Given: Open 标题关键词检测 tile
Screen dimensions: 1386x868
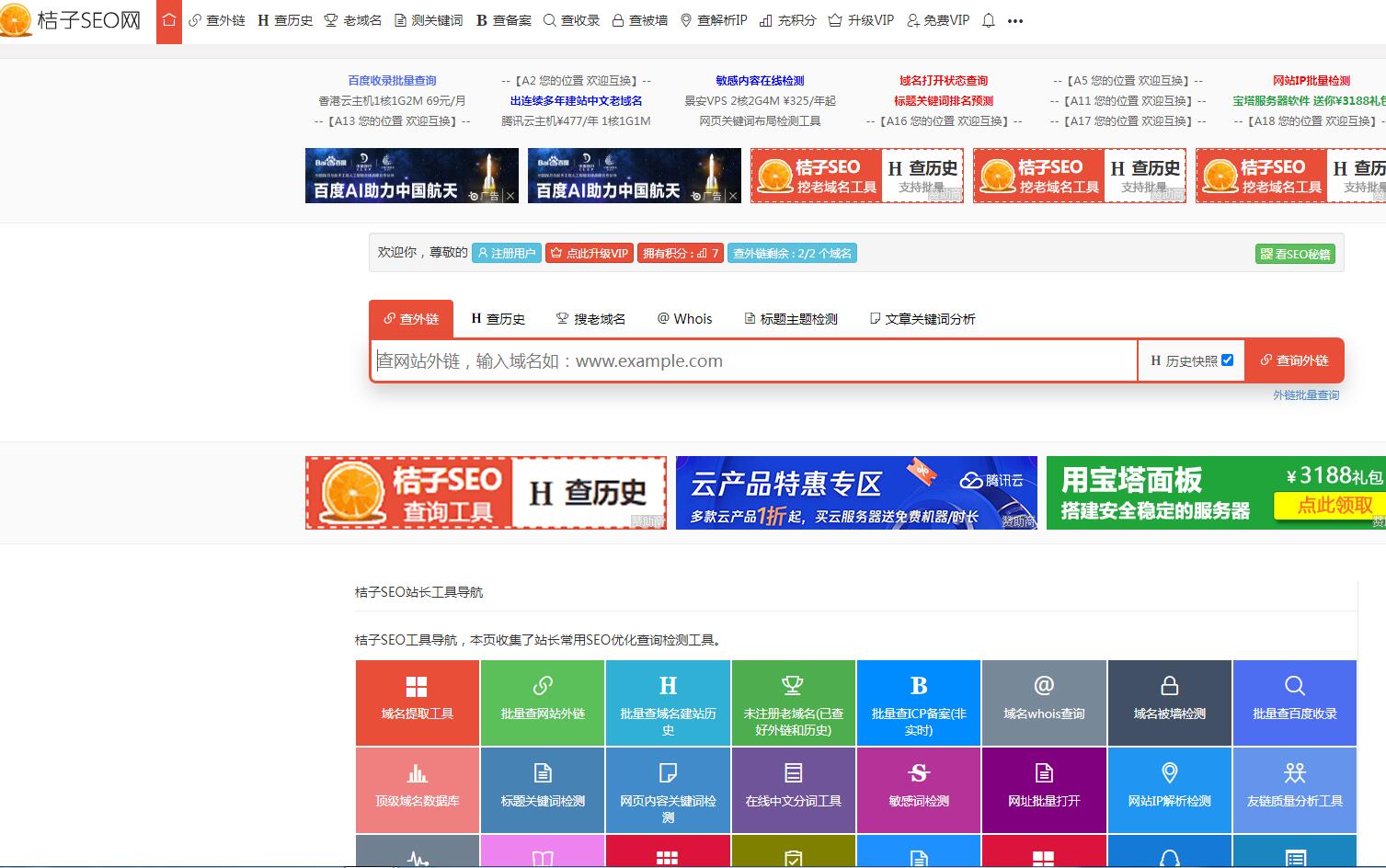Looking at the screenshot, I should click(x=543, y=790).
